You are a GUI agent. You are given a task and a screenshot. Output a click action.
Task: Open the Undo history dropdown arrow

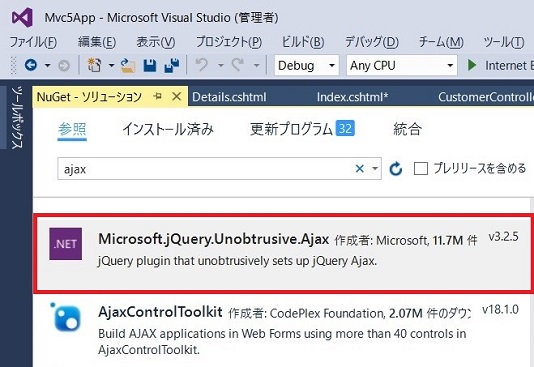point(221,65)
